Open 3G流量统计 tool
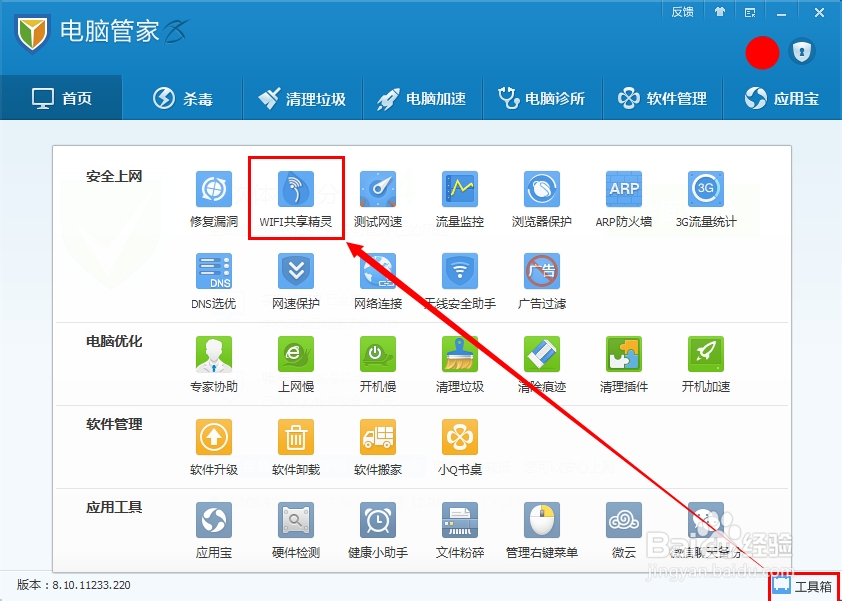Image resolution: width=842 pixels, height=601 pixels. pyautogui.click(x=706, y=199)
